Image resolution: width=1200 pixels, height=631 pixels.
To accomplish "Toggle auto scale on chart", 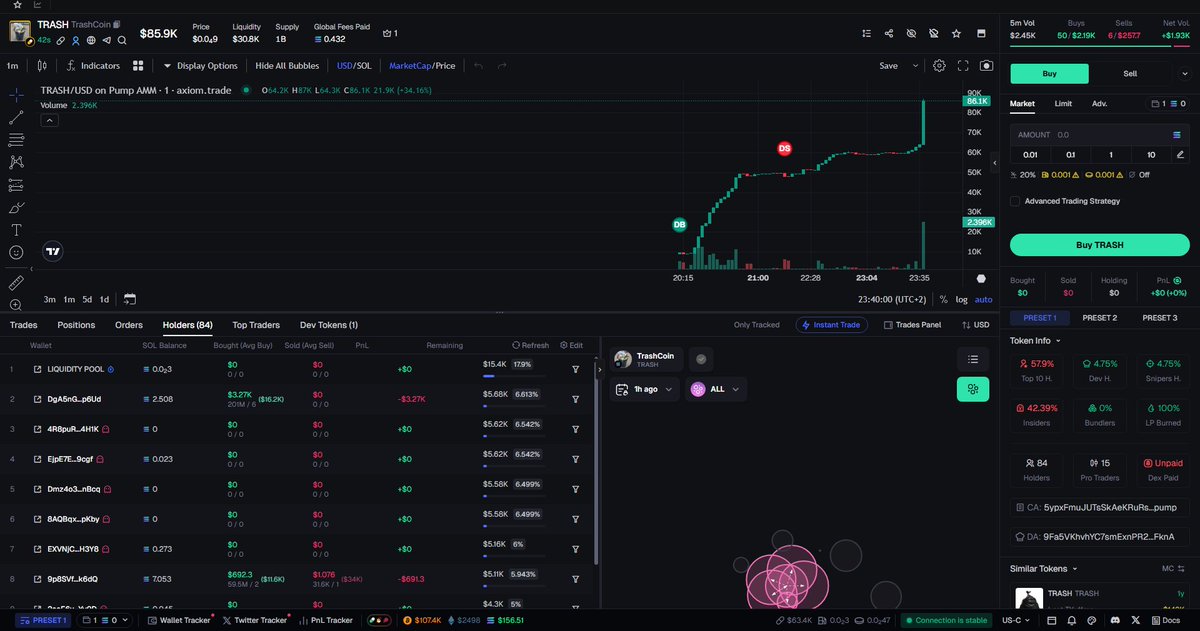I will pyautogui.click(x=984, y=299).
